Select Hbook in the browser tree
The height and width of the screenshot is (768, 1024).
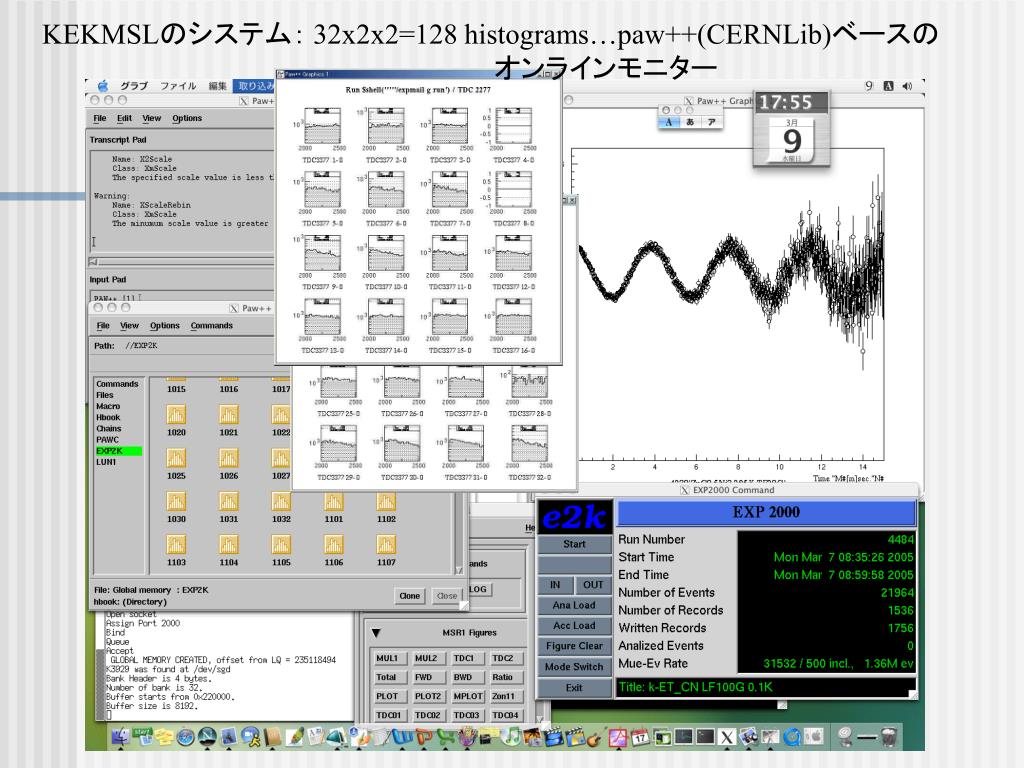tap(108, 417)
